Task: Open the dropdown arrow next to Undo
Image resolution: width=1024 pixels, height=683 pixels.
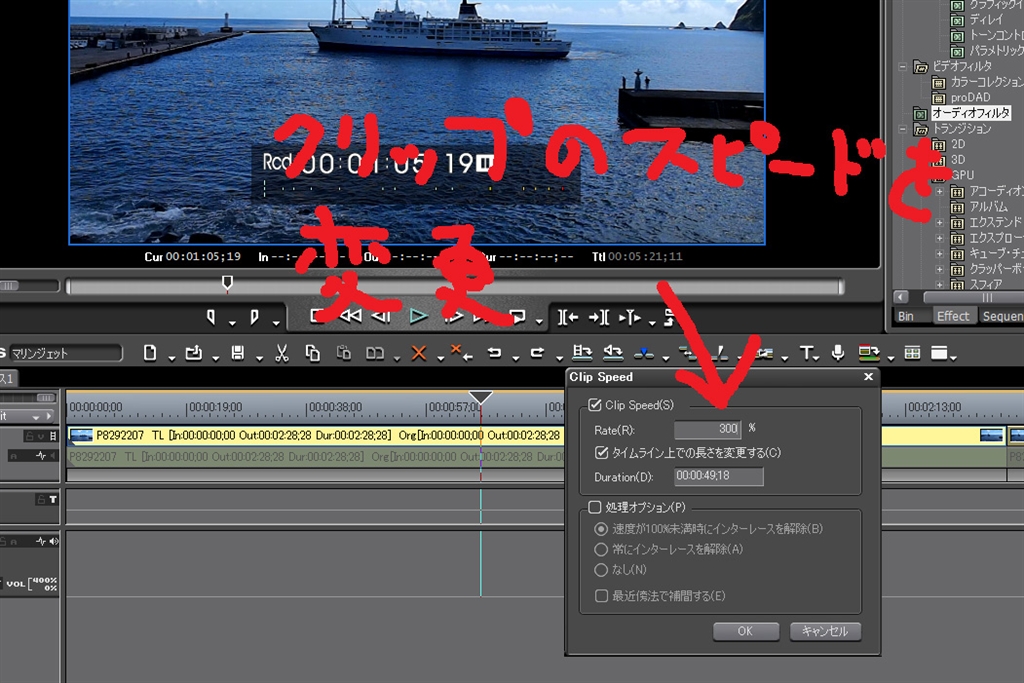Action: click(516, 358)
